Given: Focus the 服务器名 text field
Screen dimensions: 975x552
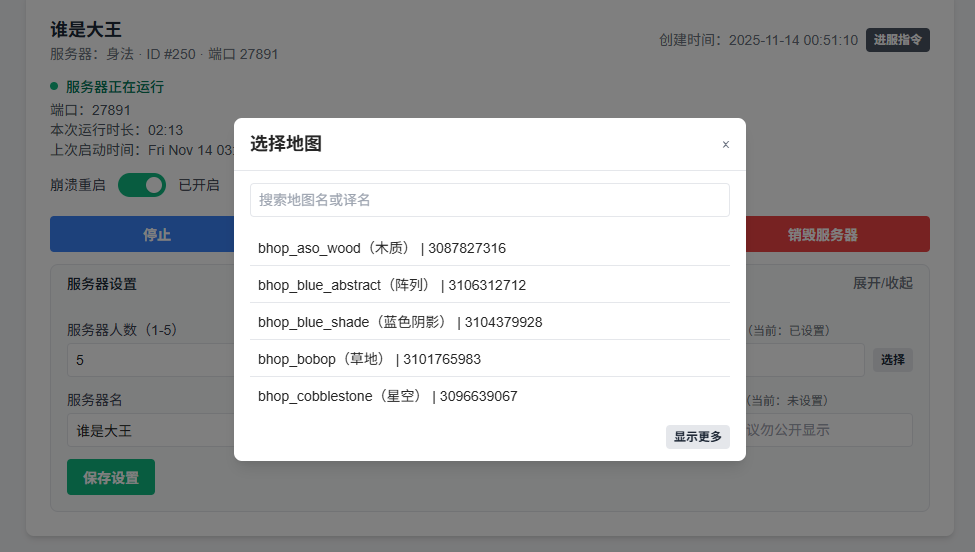Looking at the screenshot, I should coord(150,431).
